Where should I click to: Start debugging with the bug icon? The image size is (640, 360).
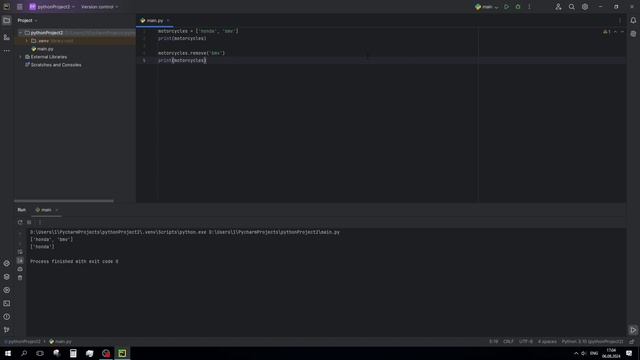[x=518, y=7]
